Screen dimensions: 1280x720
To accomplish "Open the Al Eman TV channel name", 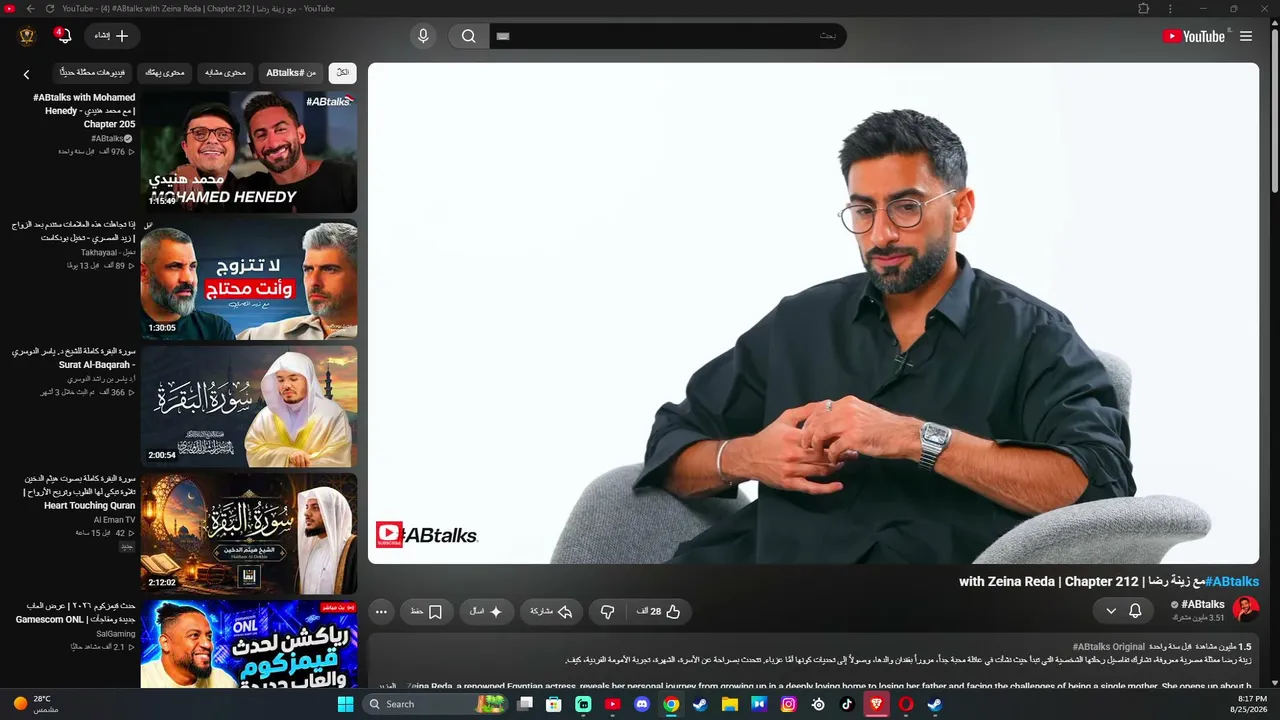I will (114, 520).
